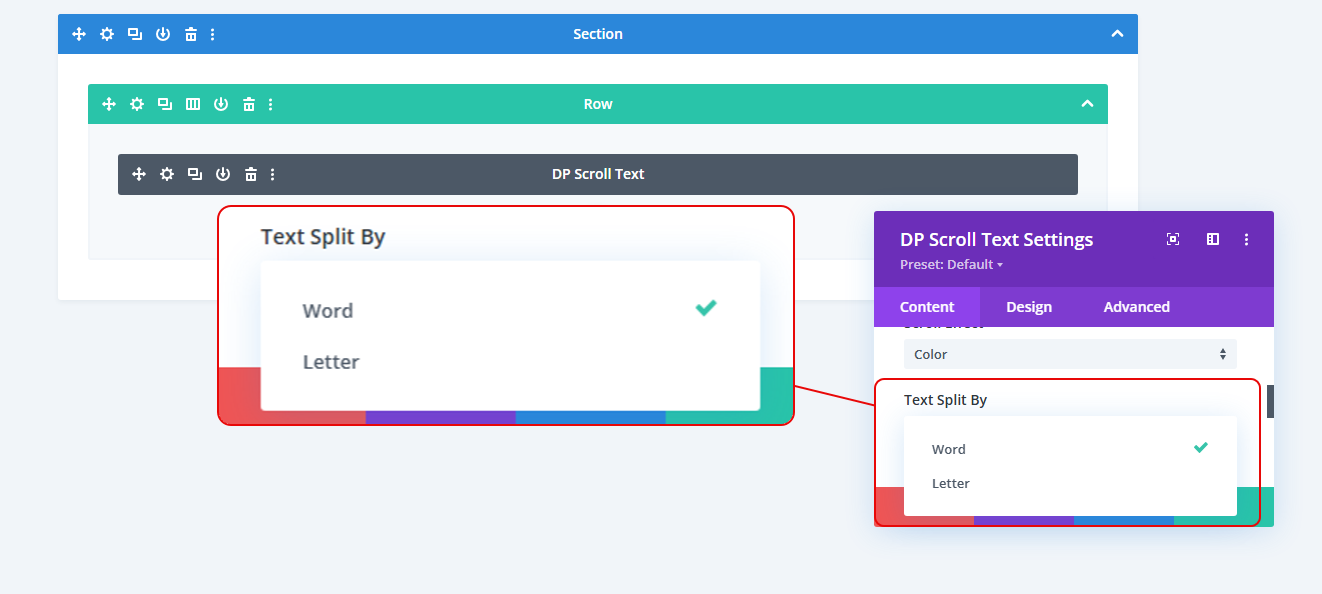Image resolution: width=1322 pixels, height=594 pixels.
Task: Click DP Scroll Text module move icon
Action: tap(139, 174)
